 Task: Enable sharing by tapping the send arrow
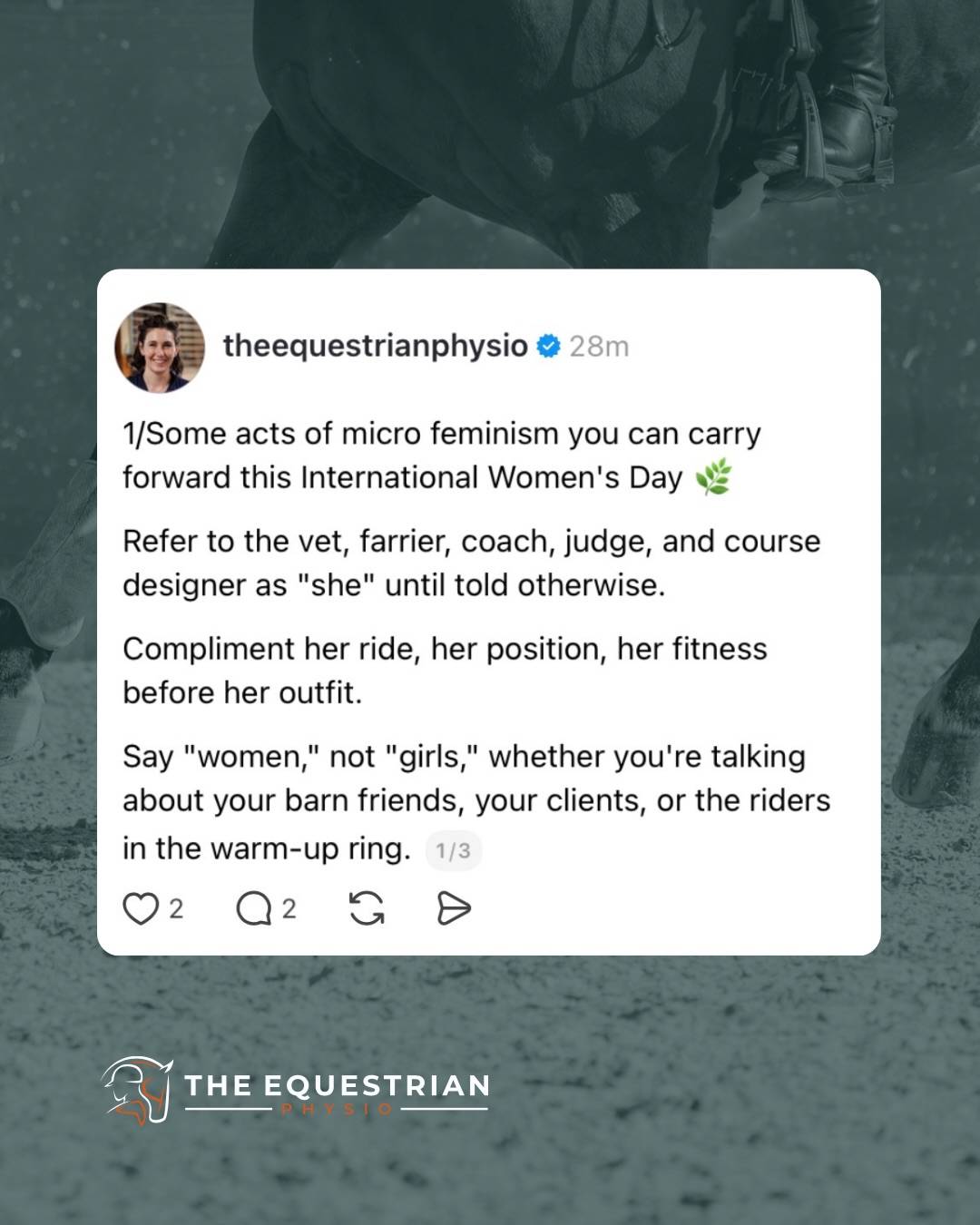pos(454,906)
